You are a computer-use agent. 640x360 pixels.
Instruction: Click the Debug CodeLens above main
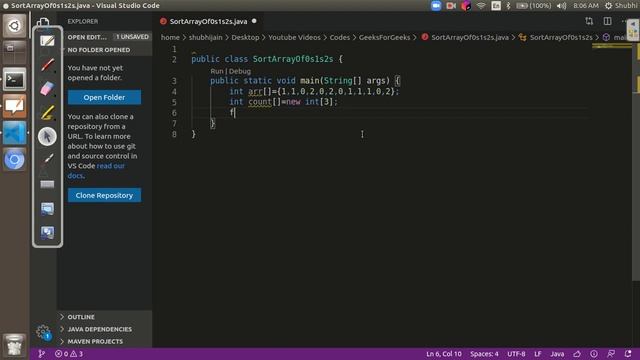coord(240,71)
